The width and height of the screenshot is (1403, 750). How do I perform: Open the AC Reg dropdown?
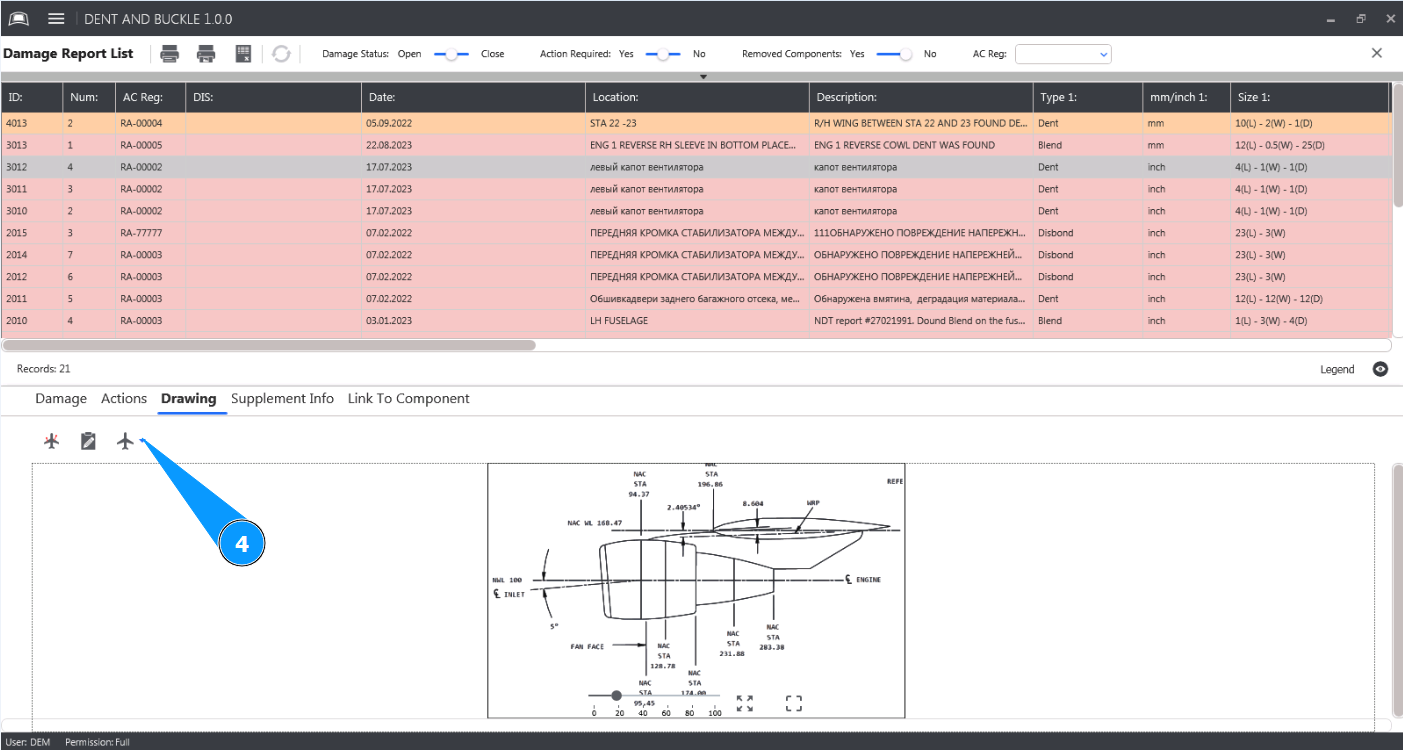point(1062,54)
